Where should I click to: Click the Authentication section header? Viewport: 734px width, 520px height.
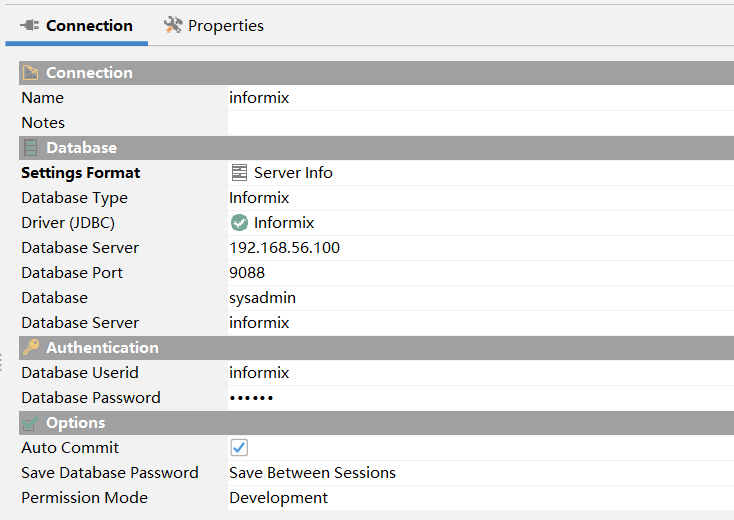pos(376,347)
